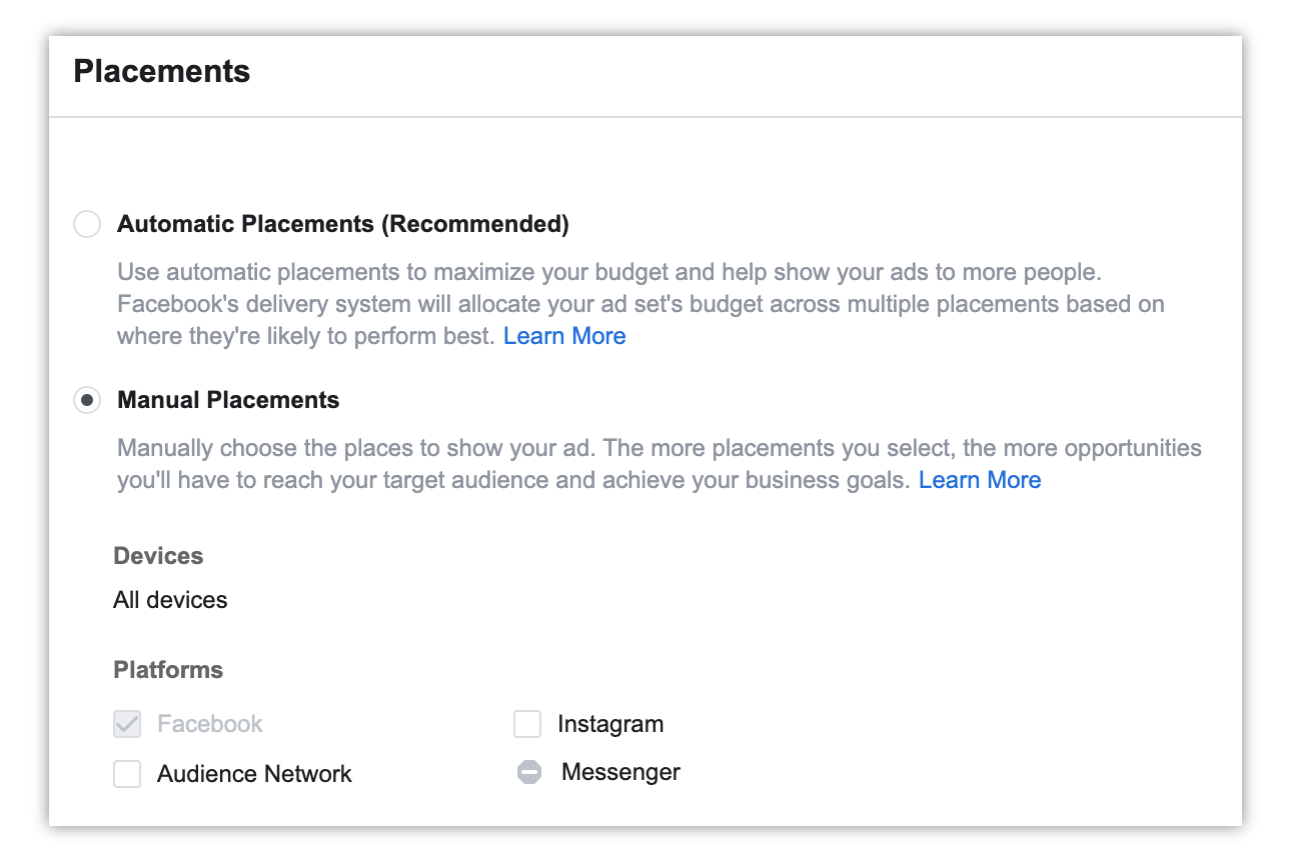The width and height of the screenshot is (1294, 866).
Task: Open Learn More link under Manual Placements
Action: coord(980,480)
